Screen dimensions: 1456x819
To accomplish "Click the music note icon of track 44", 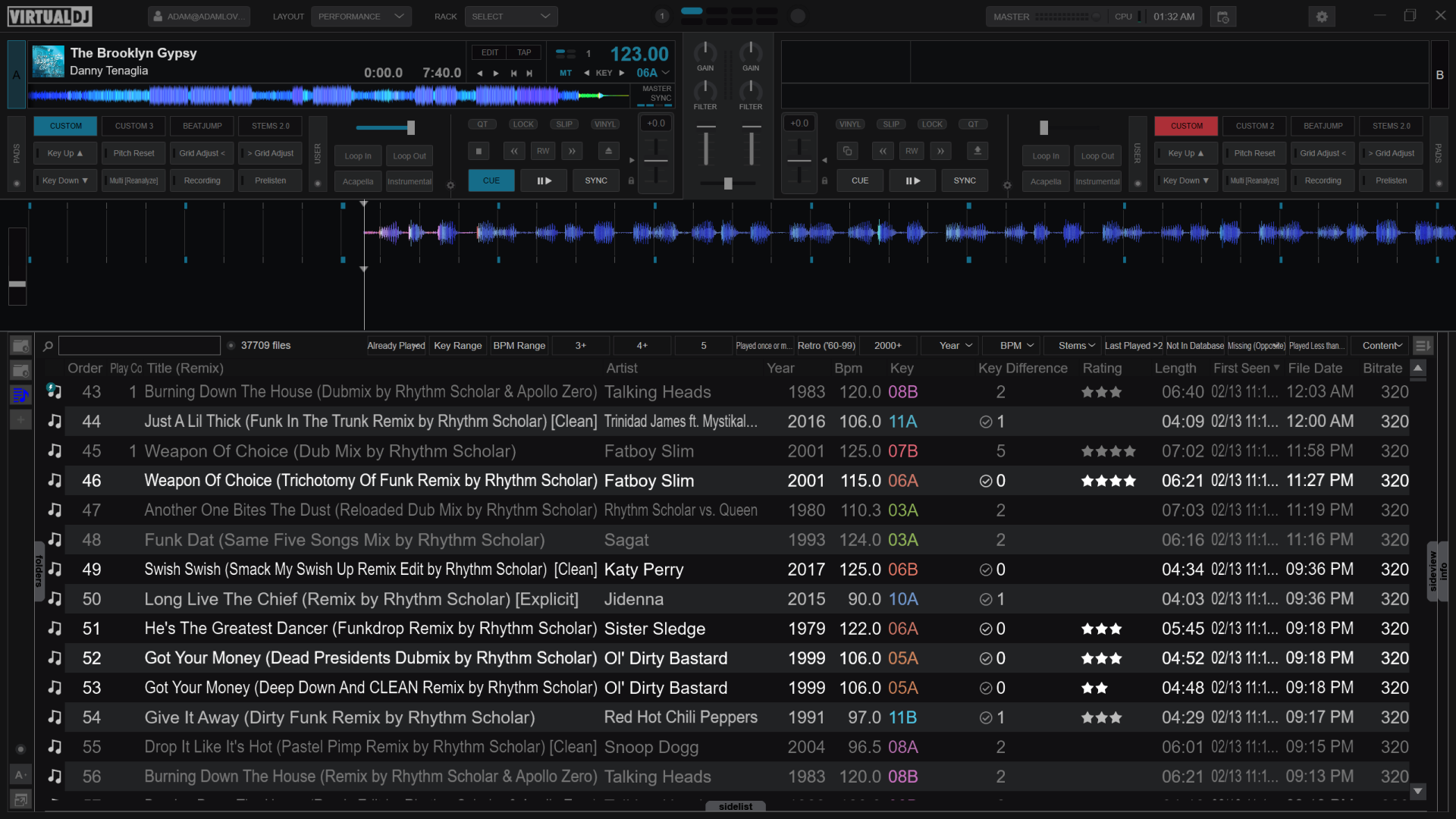I will [x=55, y=421].
